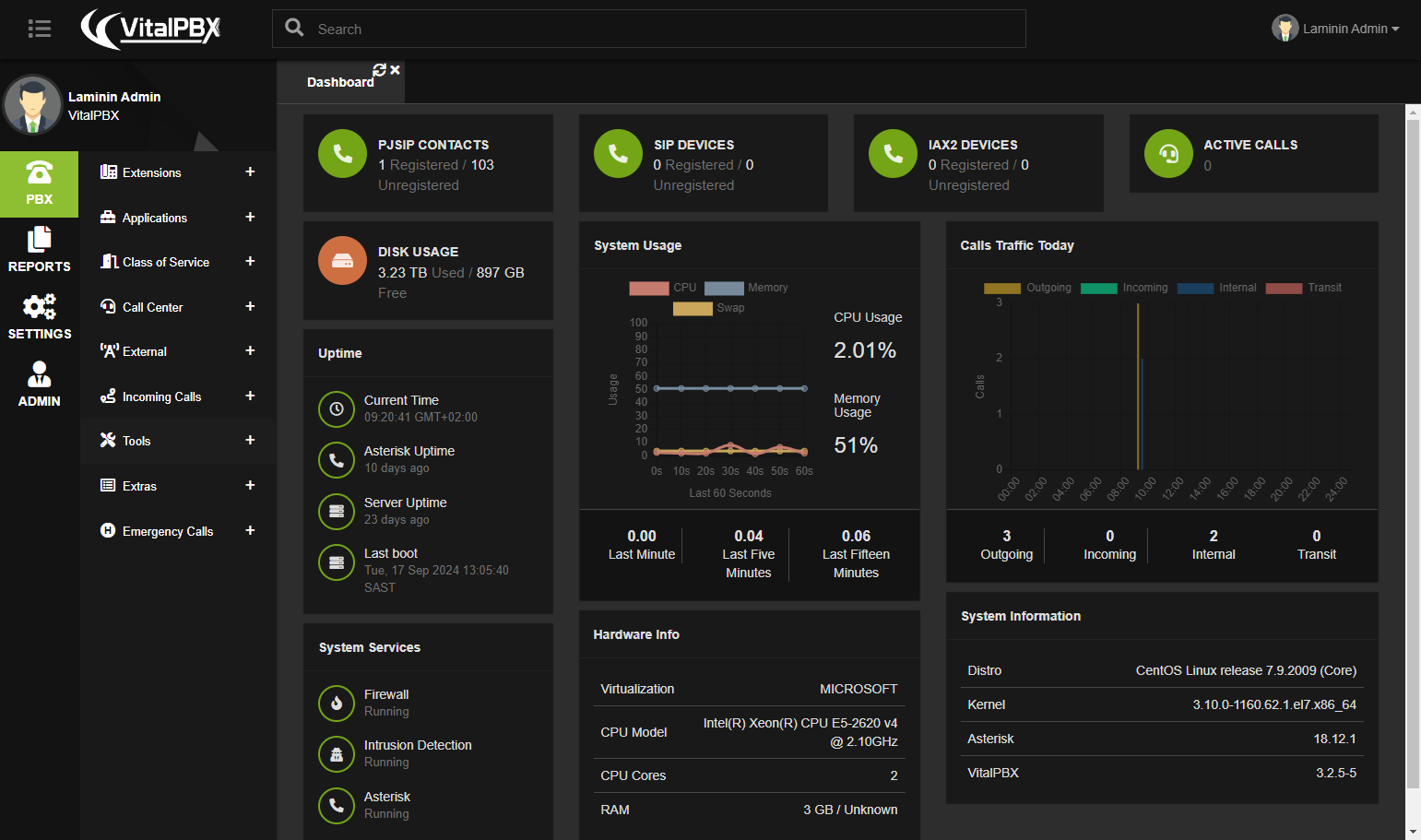Click the Disk Usage drive icon
This screenshot has width=1421, height=840.
coord(342,260)
